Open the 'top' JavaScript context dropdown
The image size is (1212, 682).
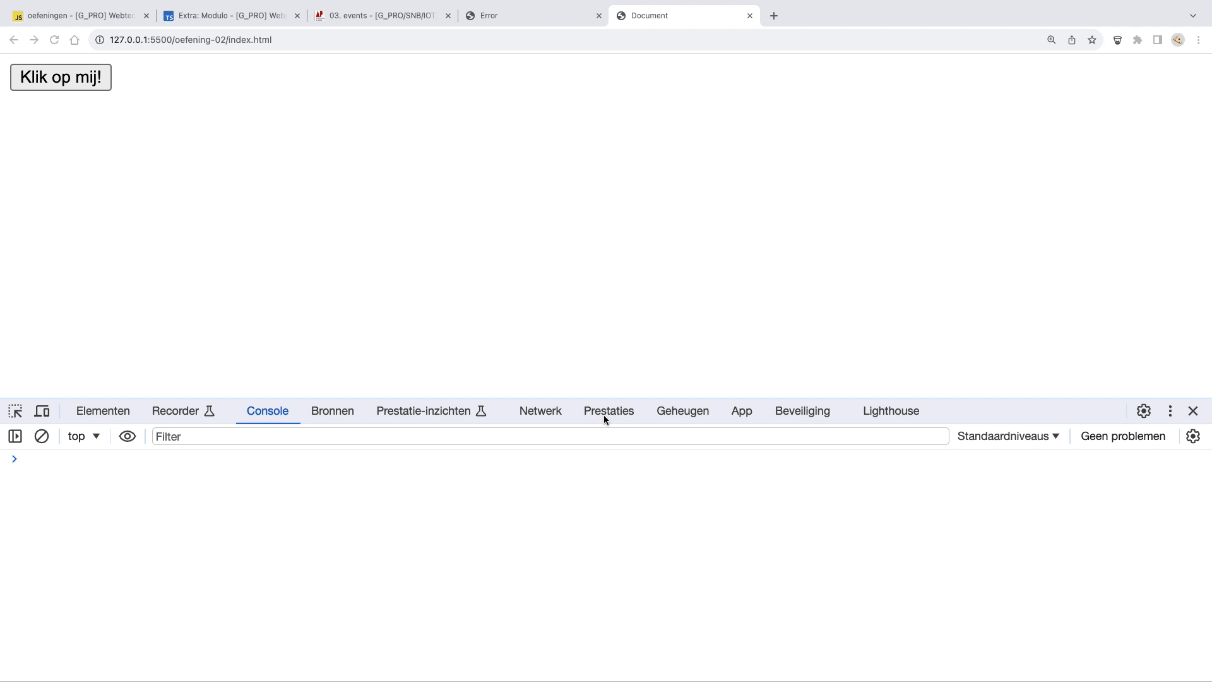pyautogui.click(x=84, y=436)
